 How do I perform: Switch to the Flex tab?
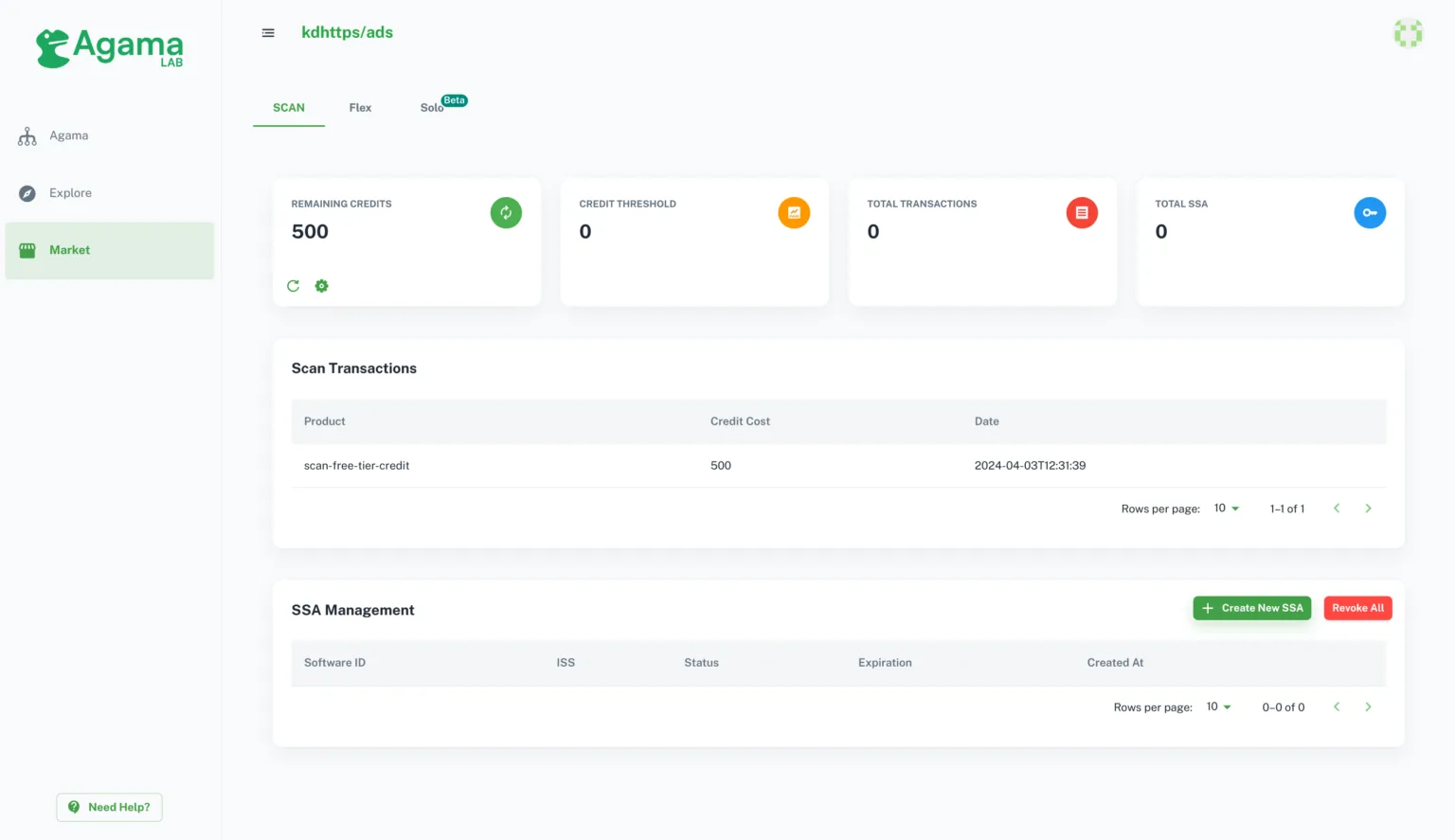[x=360, y=108]
